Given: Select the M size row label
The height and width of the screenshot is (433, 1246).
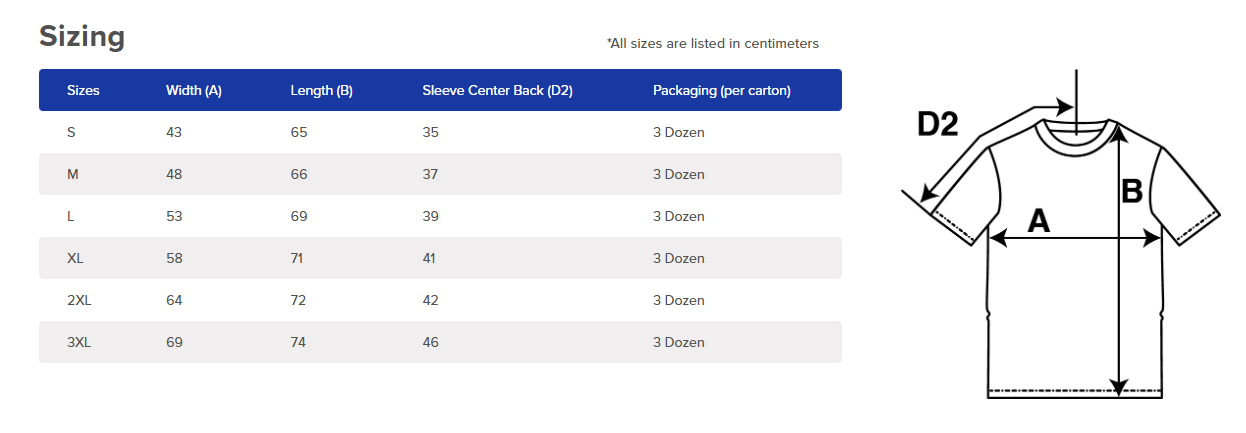Looking at the screenshot, I should point(73,174).
